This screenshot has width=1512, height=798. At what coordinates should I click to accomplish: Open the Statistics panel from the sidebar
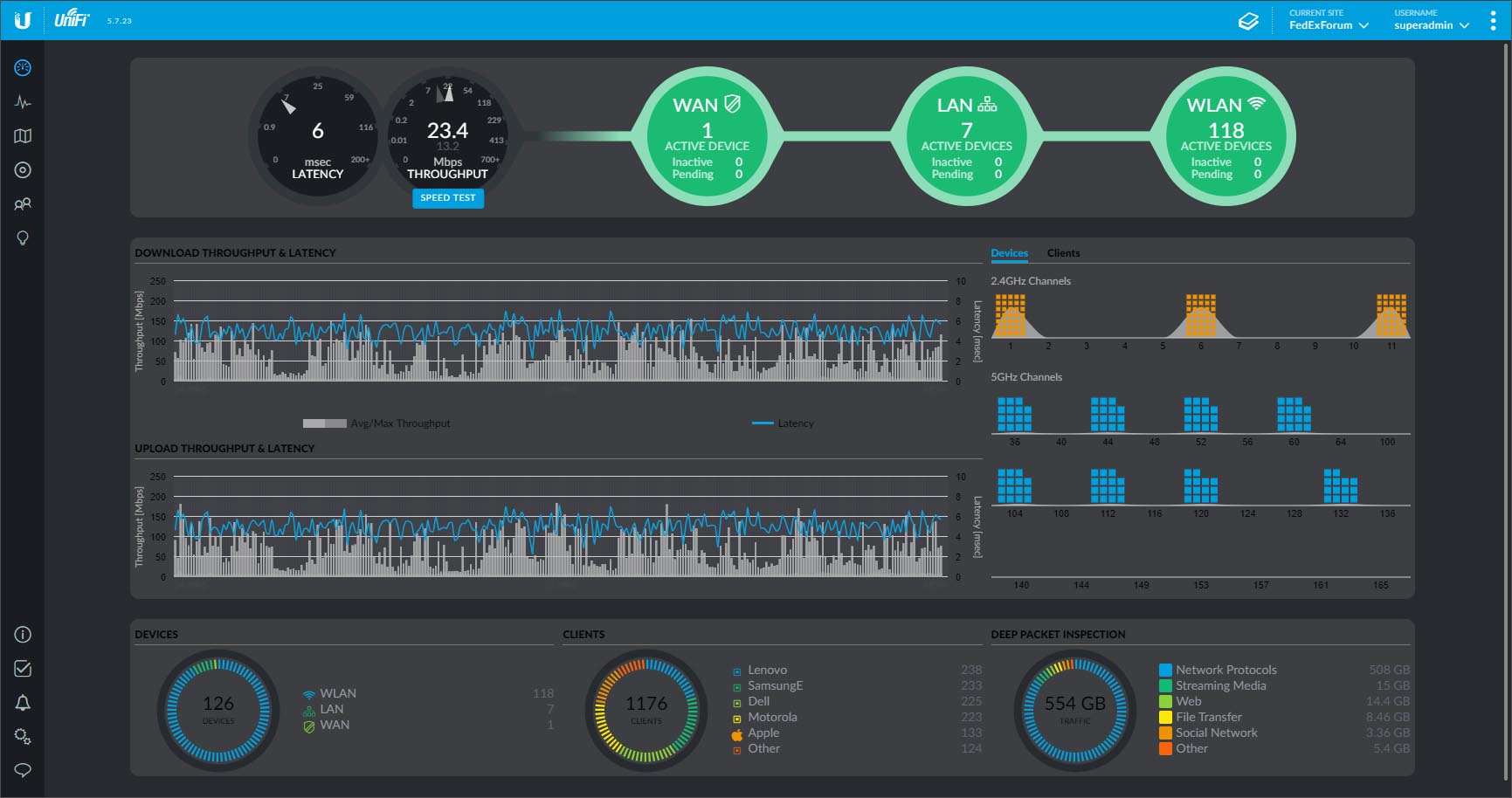click(x=24, y=101)
